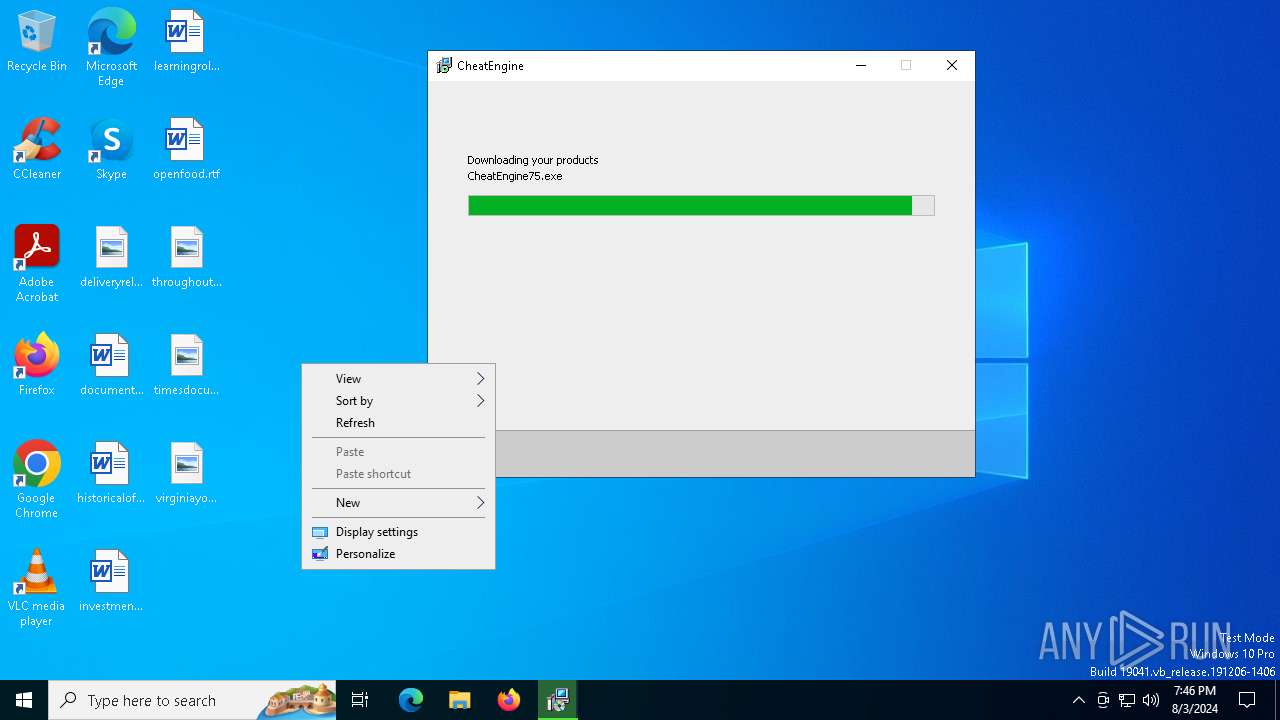Click the greyed-out Paste shortcut entry
Screen dimensions: 1280x720
(398, 474)
